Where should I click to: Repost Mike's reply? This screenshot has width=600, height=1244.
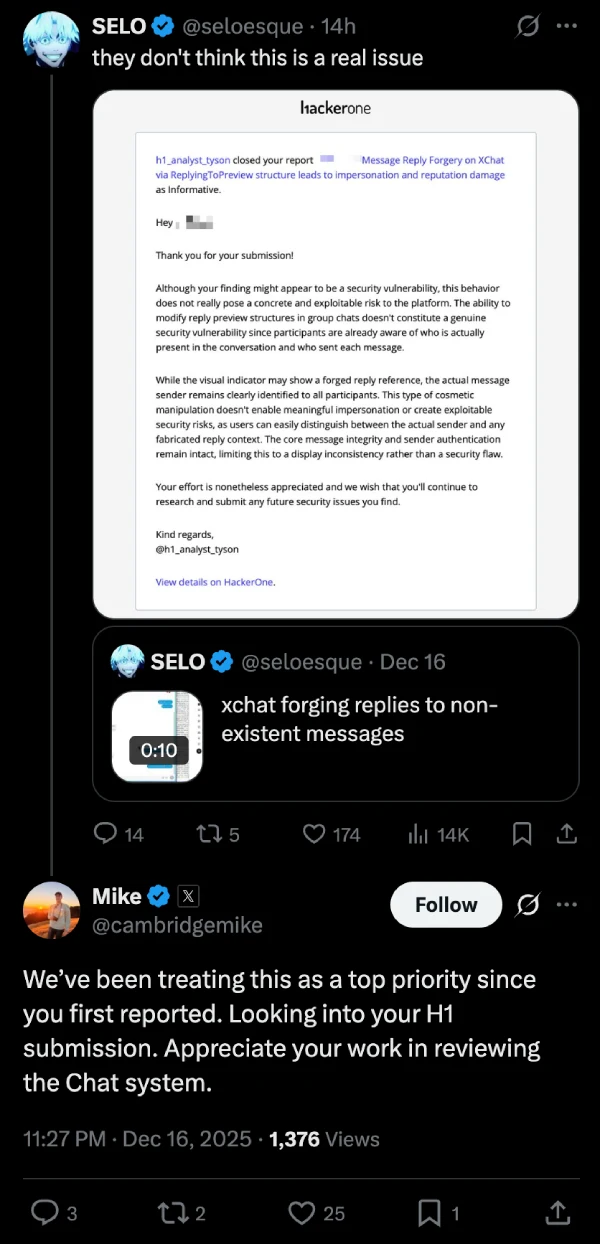pyautogui.click(x=172, y=1212)
